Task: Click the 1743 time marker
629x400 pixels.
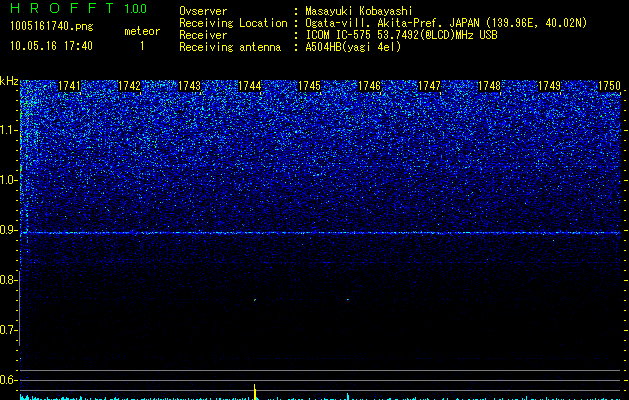Action: coord(189,86)
